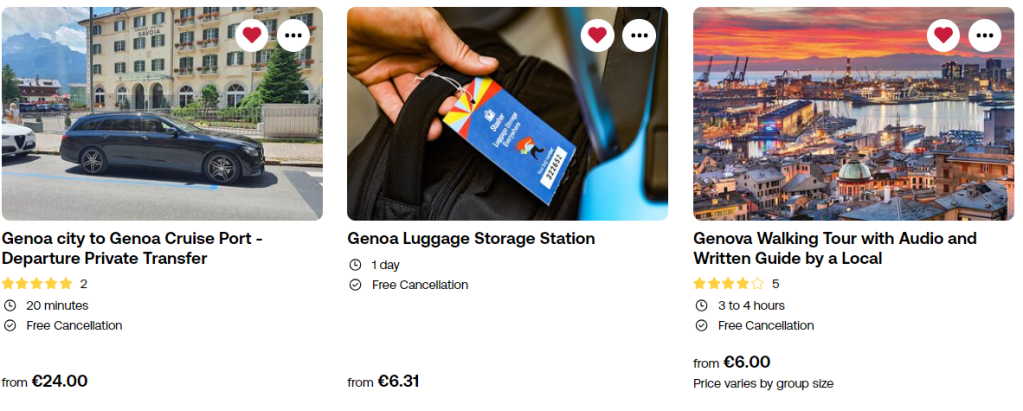This screenshot has width=1023, height=411.
Task: Click the clock icon beside 20 minutes
Action: click(10, 306)
